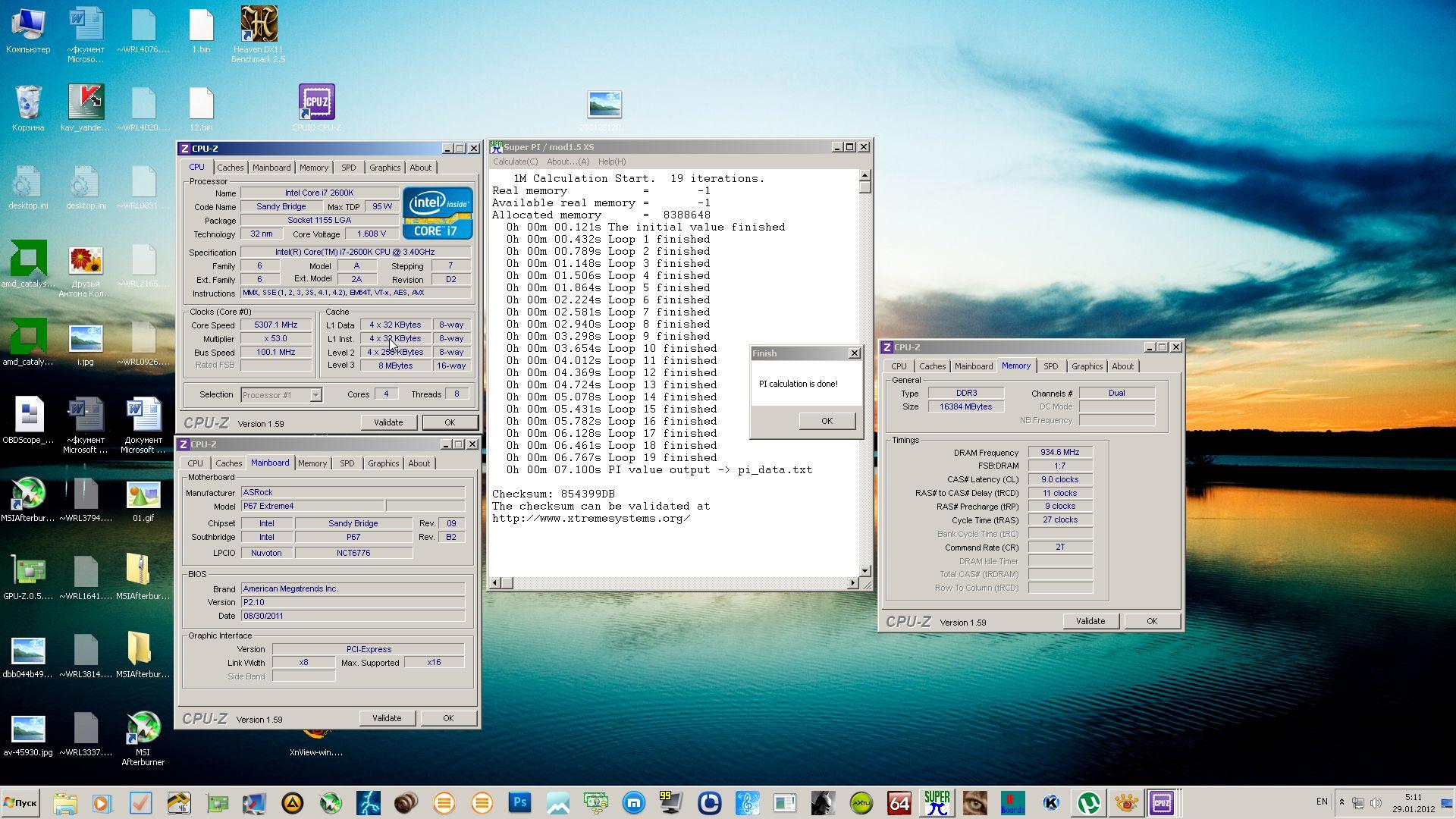Open the OBDScope desktop icon
The image size is (1456, 819).
pyautogui.click(x=28, y=421)
